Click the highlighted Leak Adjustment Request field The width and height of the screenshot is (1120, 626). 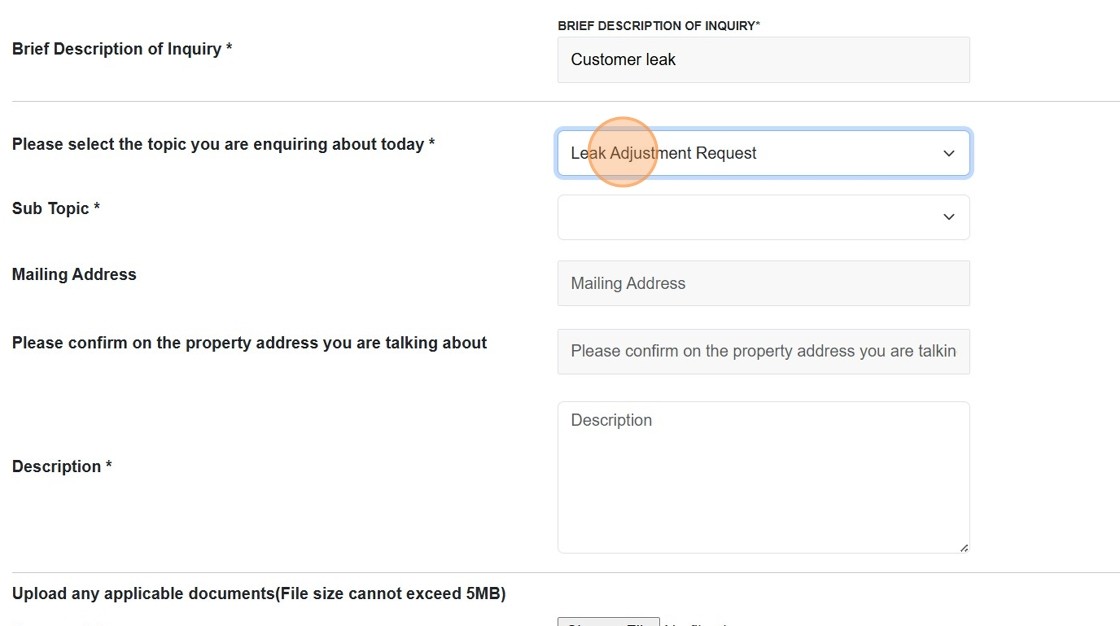[763, 152]
